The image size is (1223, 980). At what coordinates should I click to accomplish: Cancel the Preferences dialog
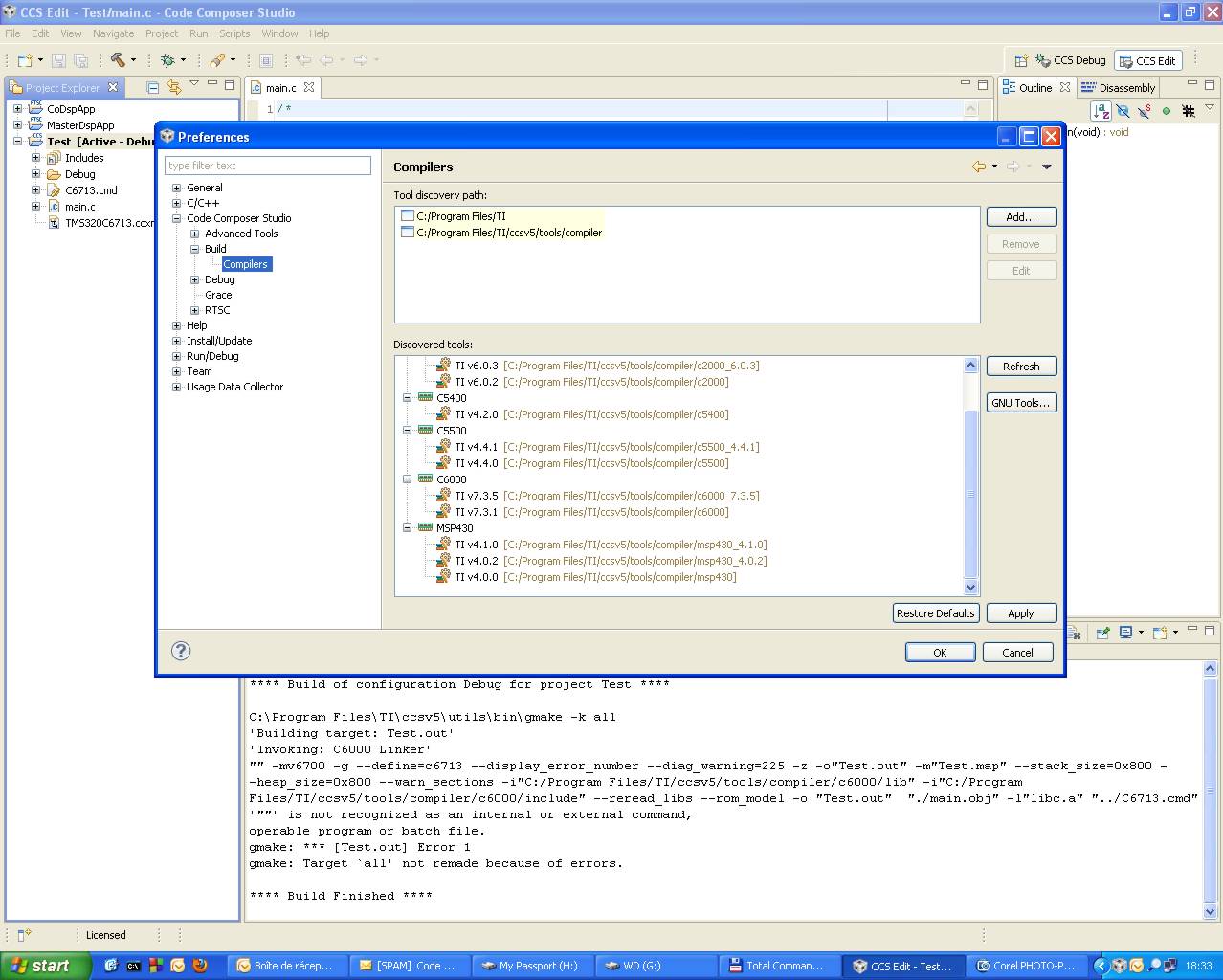coord(1017,653)
